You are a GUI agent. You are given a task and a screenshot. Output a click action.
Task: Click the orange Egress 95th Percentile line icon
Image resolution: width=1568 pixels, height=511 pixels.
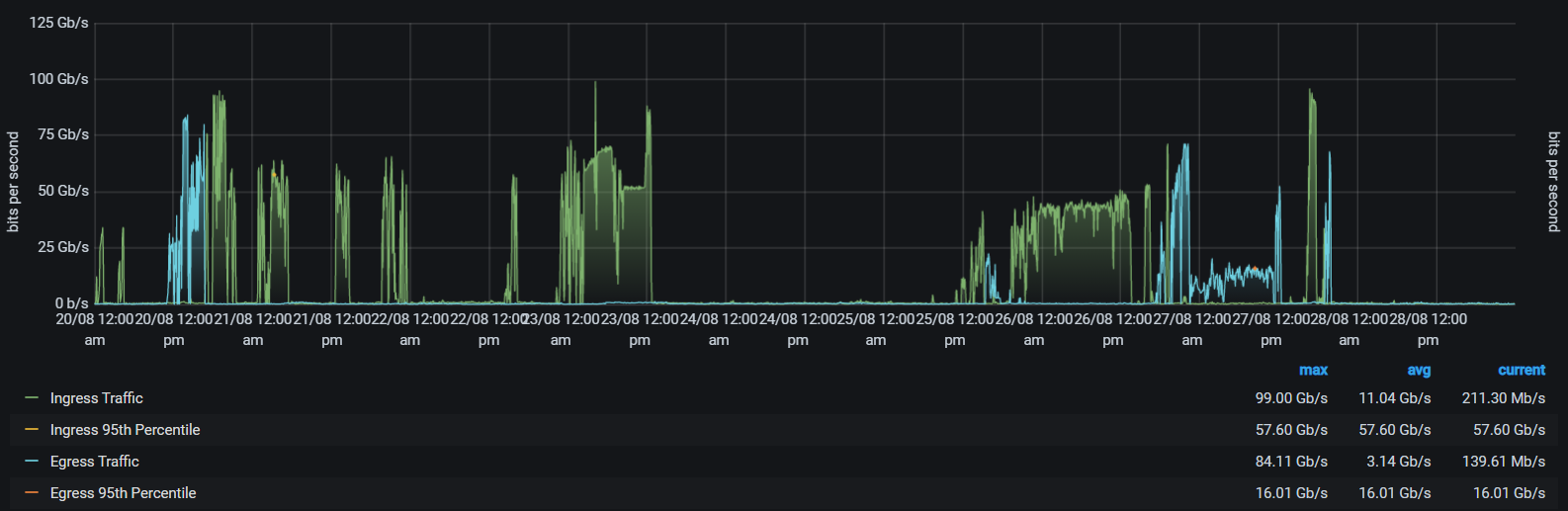click(x=32, y=493)
